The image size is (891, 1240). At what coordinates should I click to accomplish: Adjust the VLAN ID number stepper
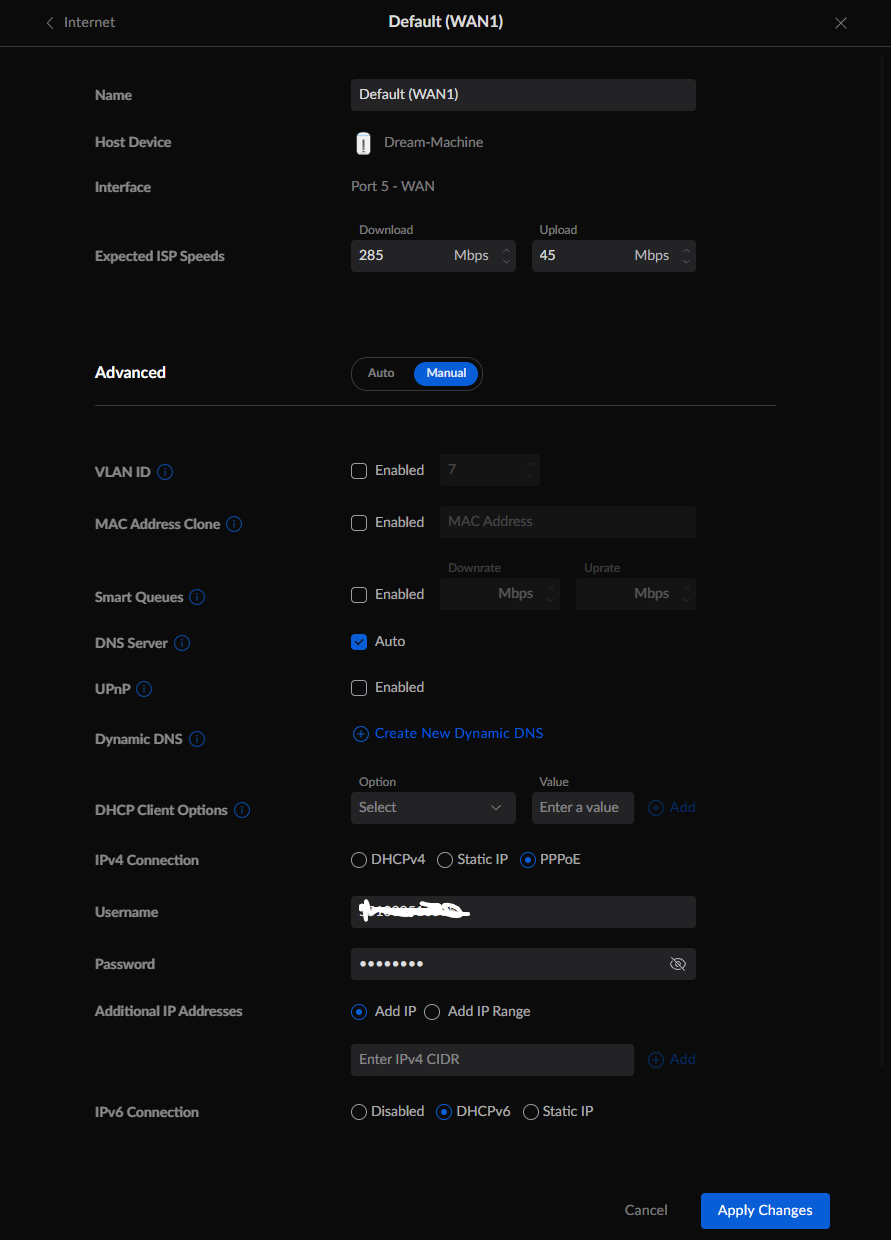pyautogui.click(x=530, y=470)
